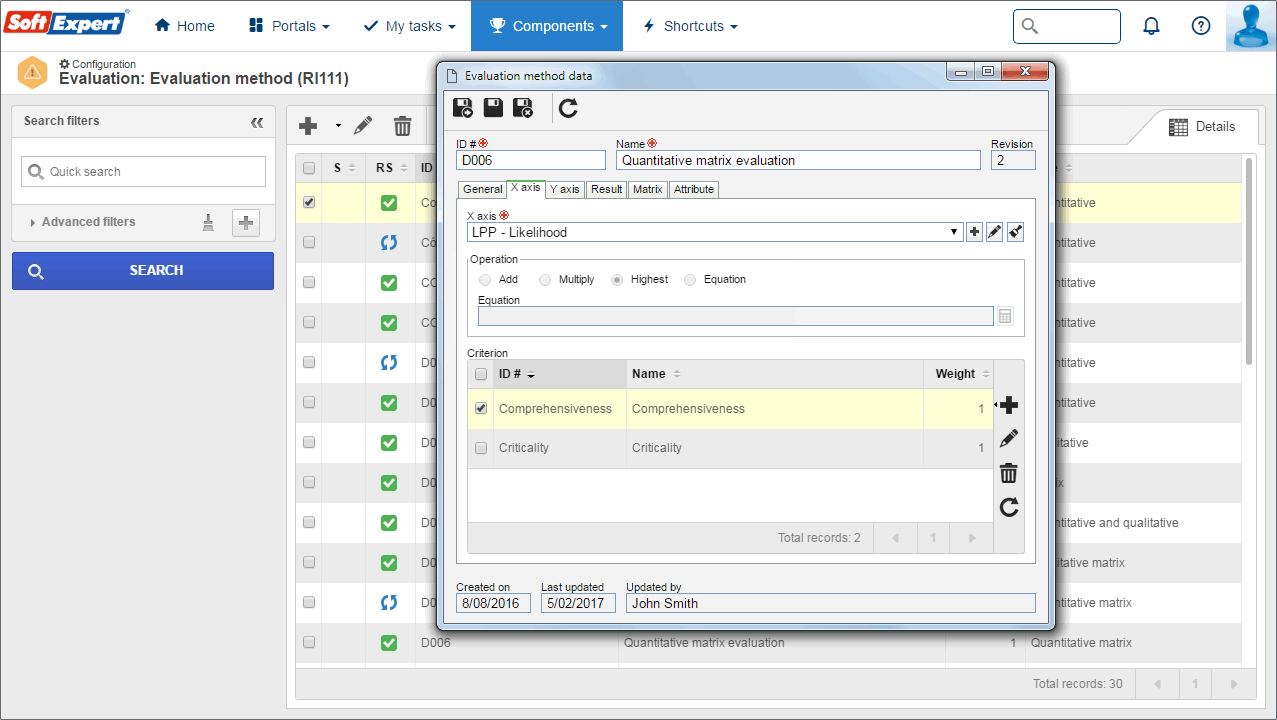1277x720 pixels.
Task: Clear search filters with the broom icon
Action: [x=208, y=222]
